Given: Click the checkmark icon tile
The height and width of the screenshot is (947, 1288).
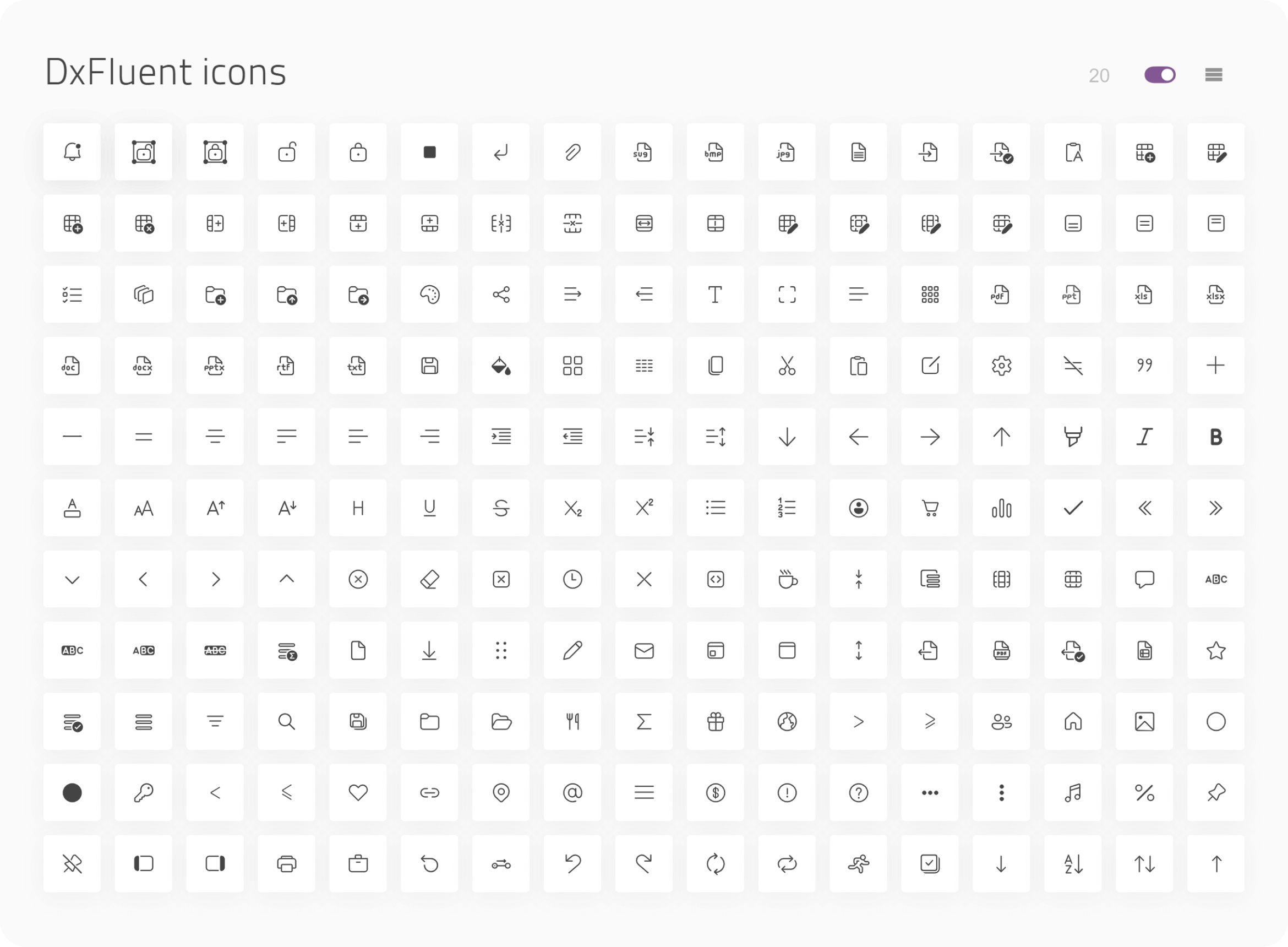Looking at the screenshot, I should coord(1073,508).
